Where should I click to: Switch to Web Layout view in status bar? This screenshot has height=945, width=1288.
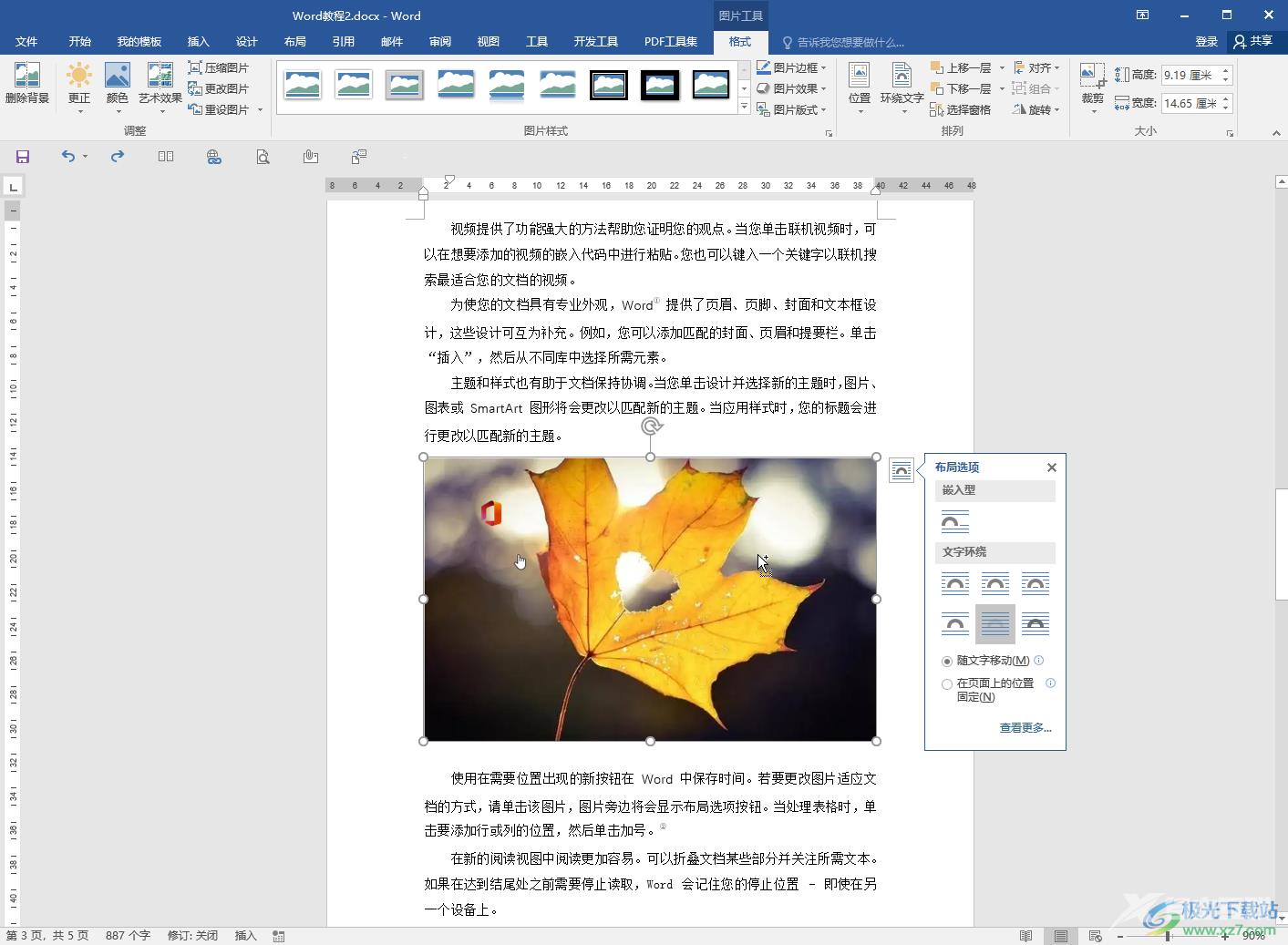pos(1096,936)
